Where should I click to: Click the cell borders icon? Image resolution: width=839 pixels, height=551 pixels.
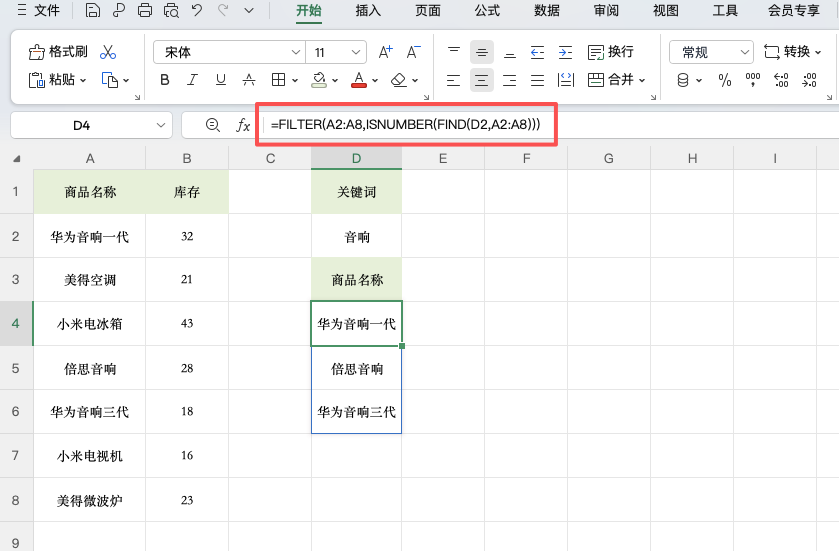(278, 80)
